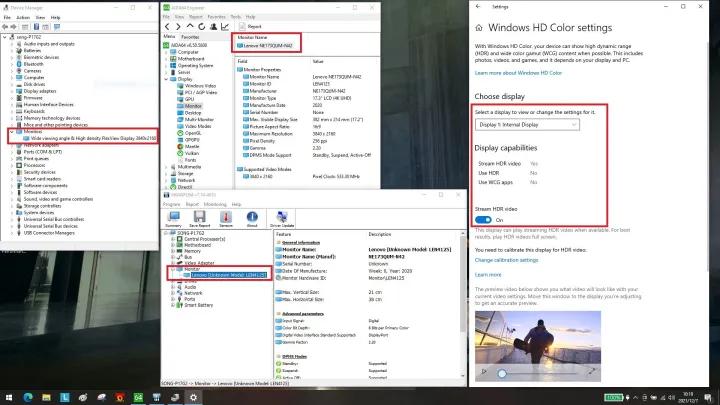
Task: Click Maximum Resolution row in AIDA64
Action: tap(307, 134)
